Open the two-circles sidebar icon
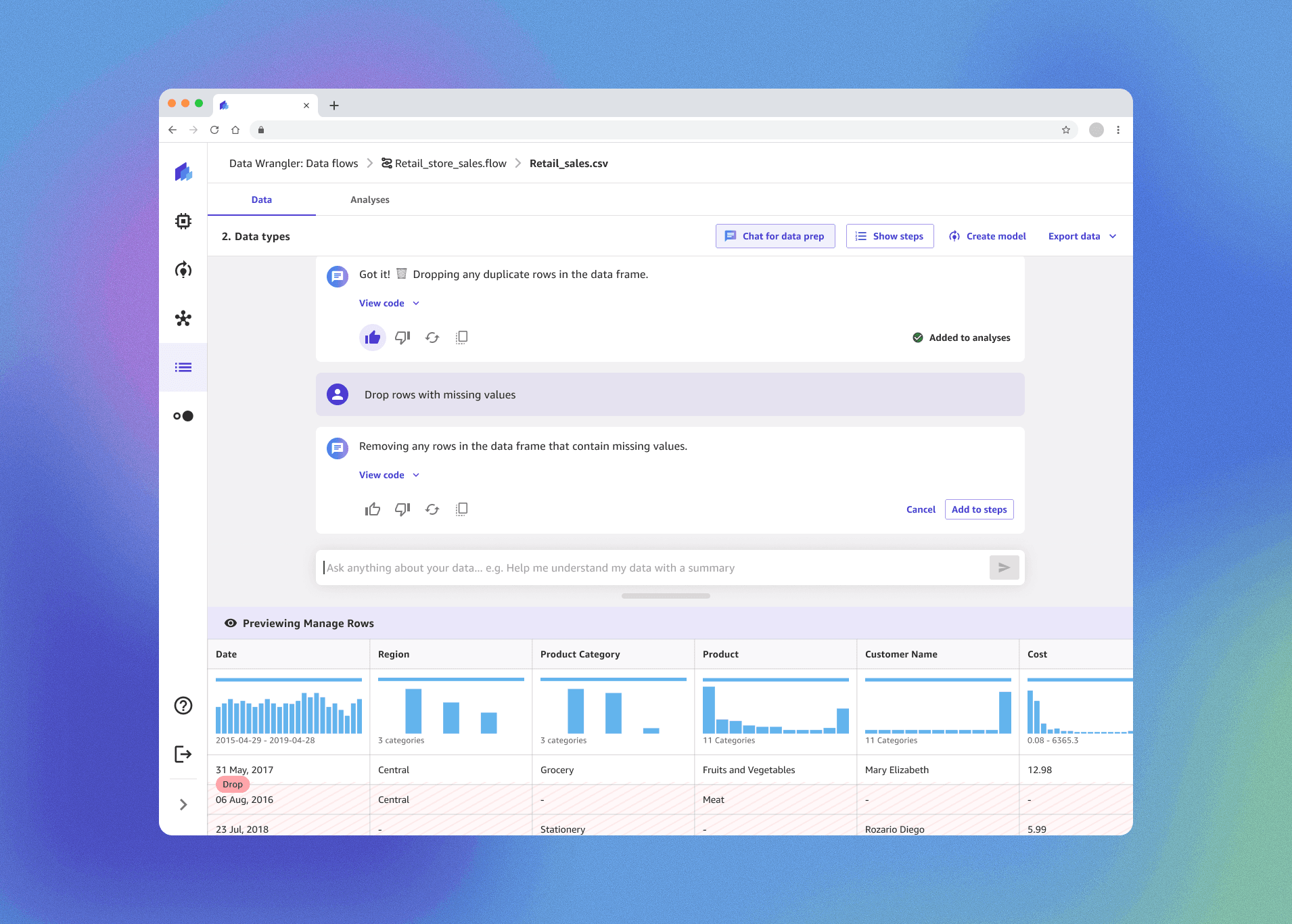 [x=183, y=416]
